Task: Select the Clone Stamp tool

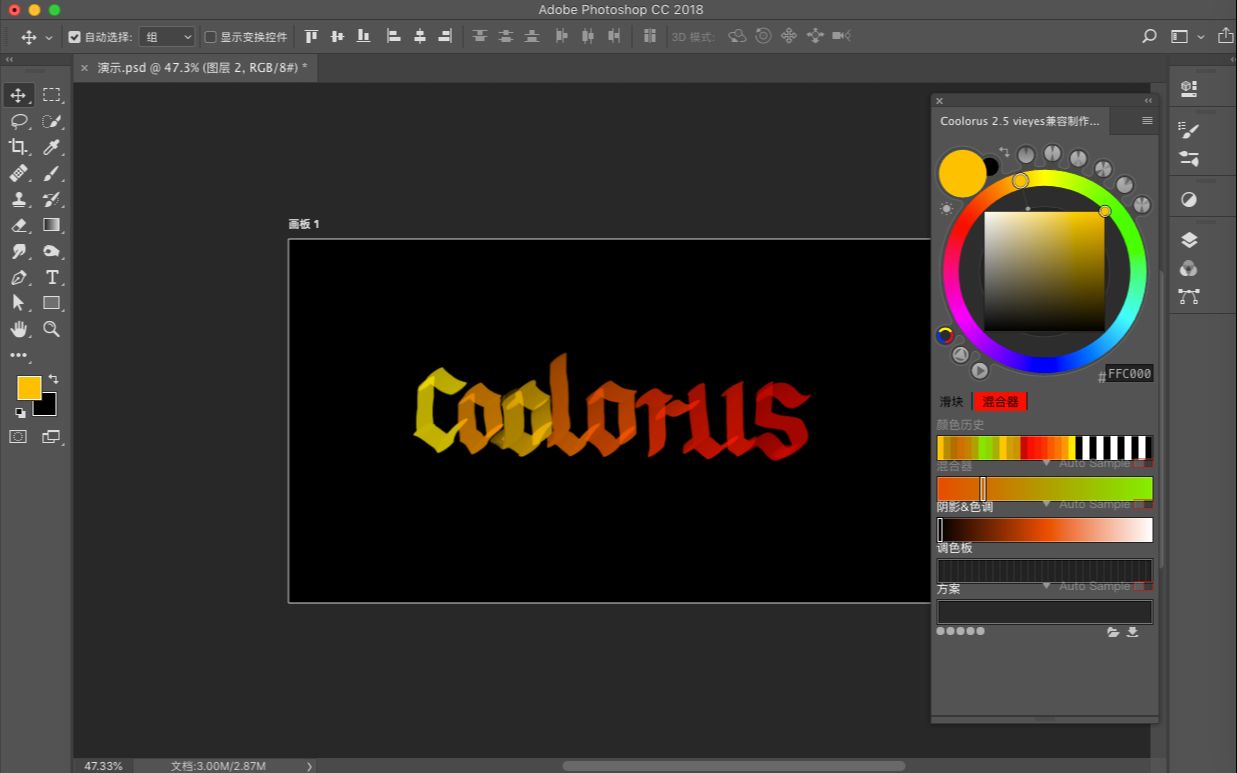Action: [x=18, y=199]
